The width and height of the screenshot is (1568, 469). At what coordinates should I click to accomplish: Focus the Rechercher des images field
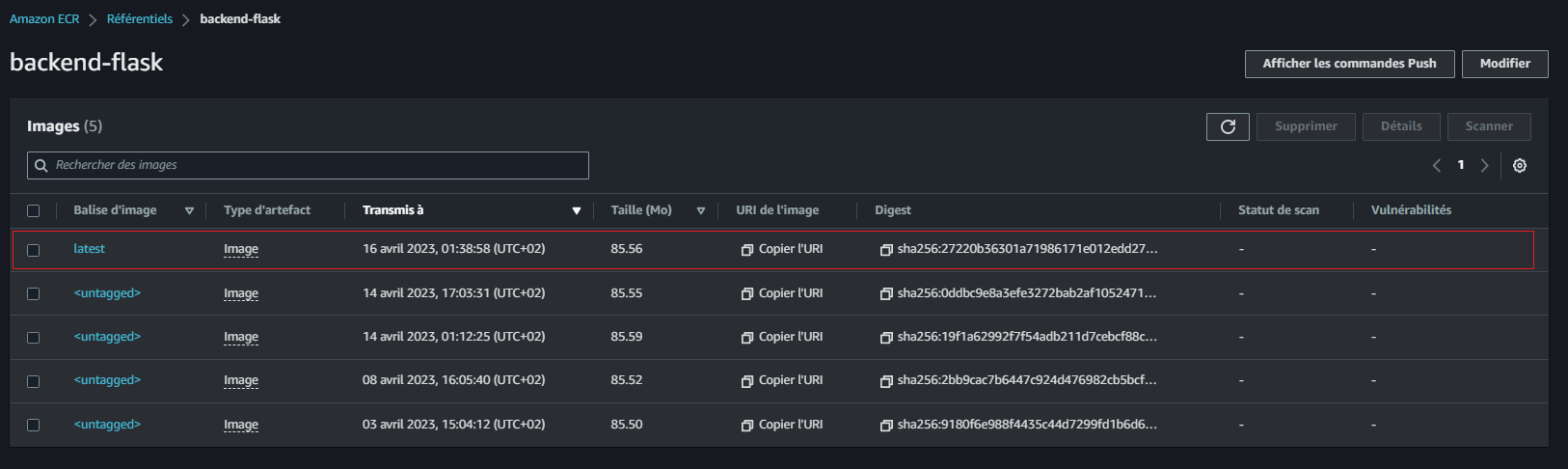tap(308, 165)
